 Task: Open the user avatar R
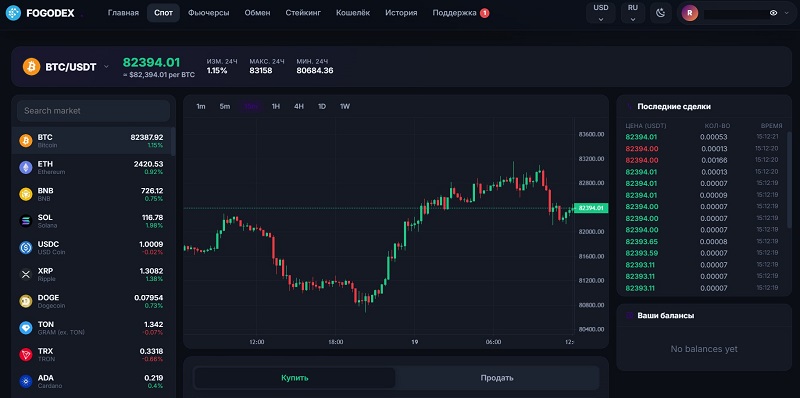pos(690,13)
